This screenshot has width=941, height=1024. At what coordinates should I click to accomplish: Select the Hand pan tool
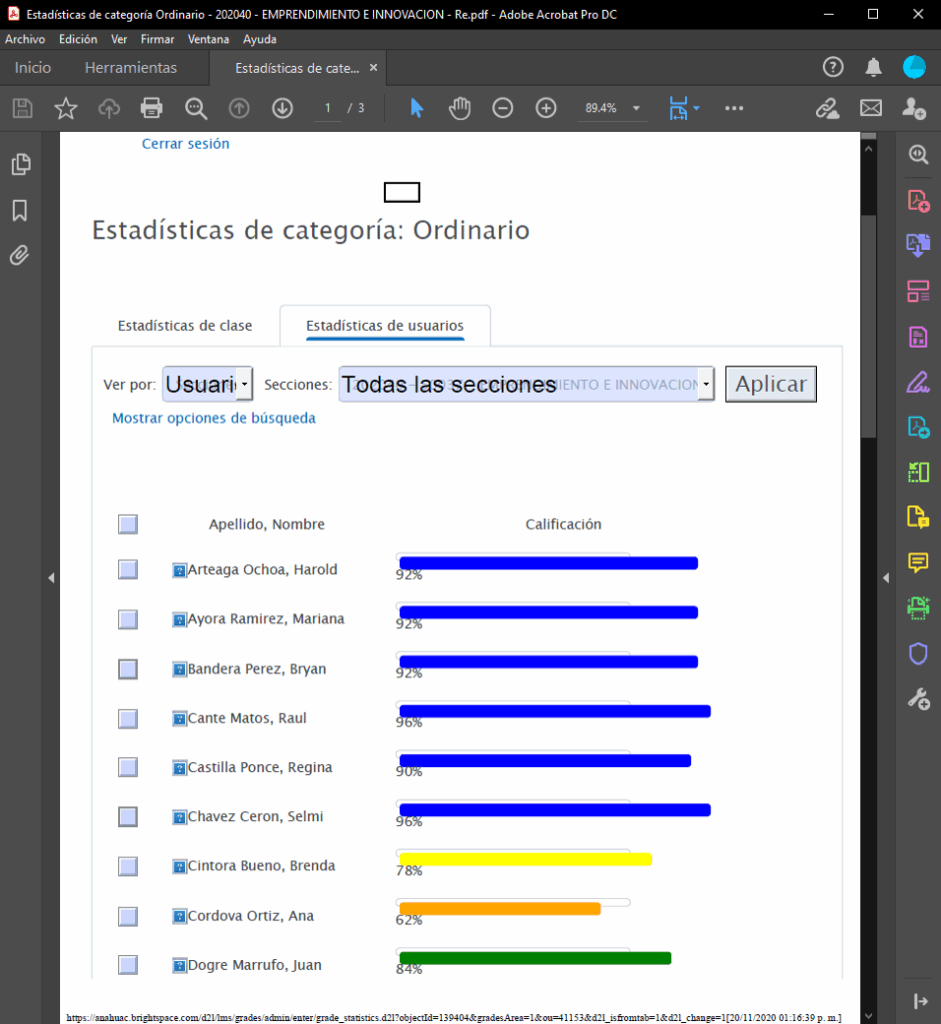point(459,108)
